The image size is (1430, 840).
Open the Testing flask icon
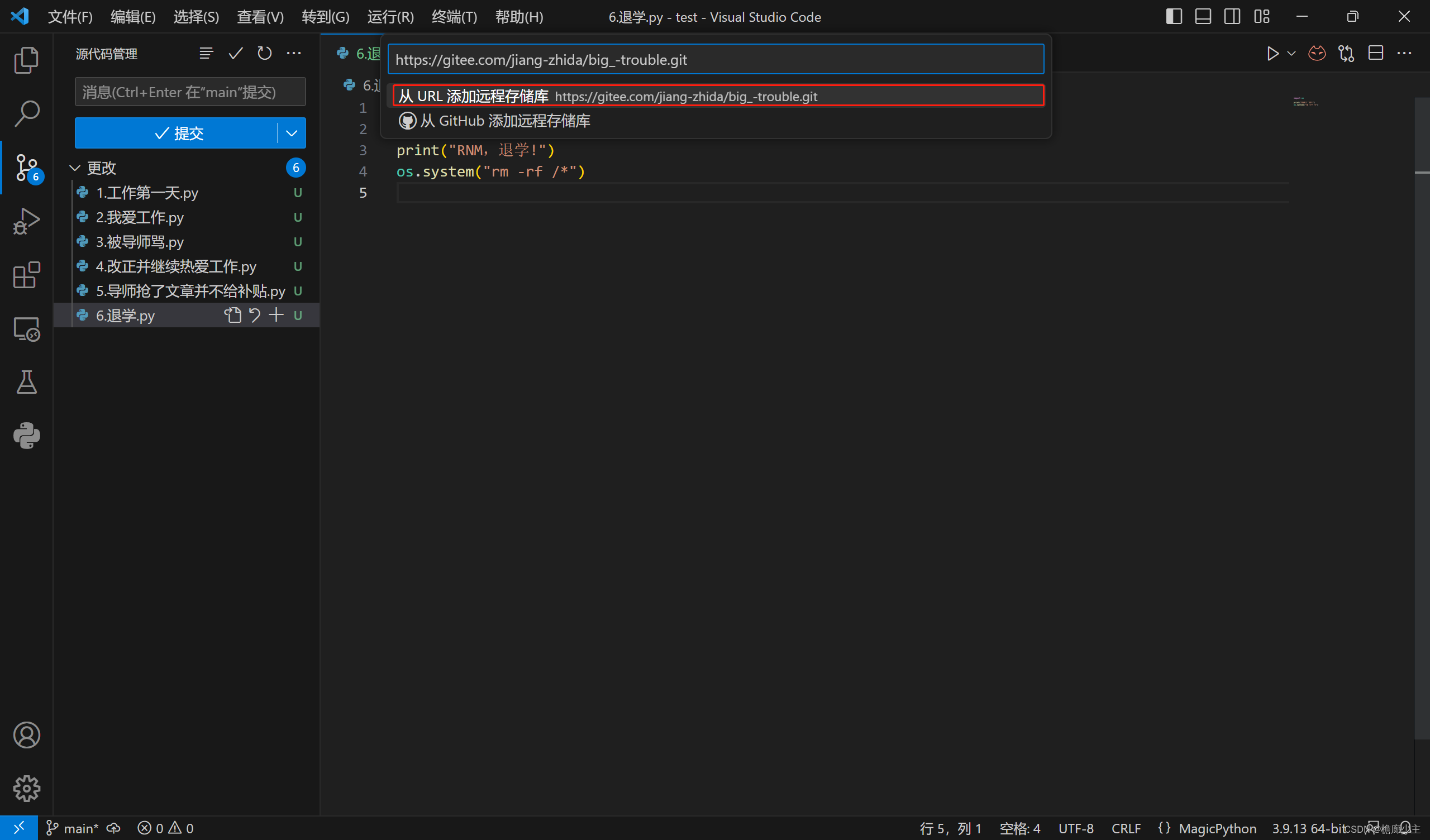coord(26,382)
